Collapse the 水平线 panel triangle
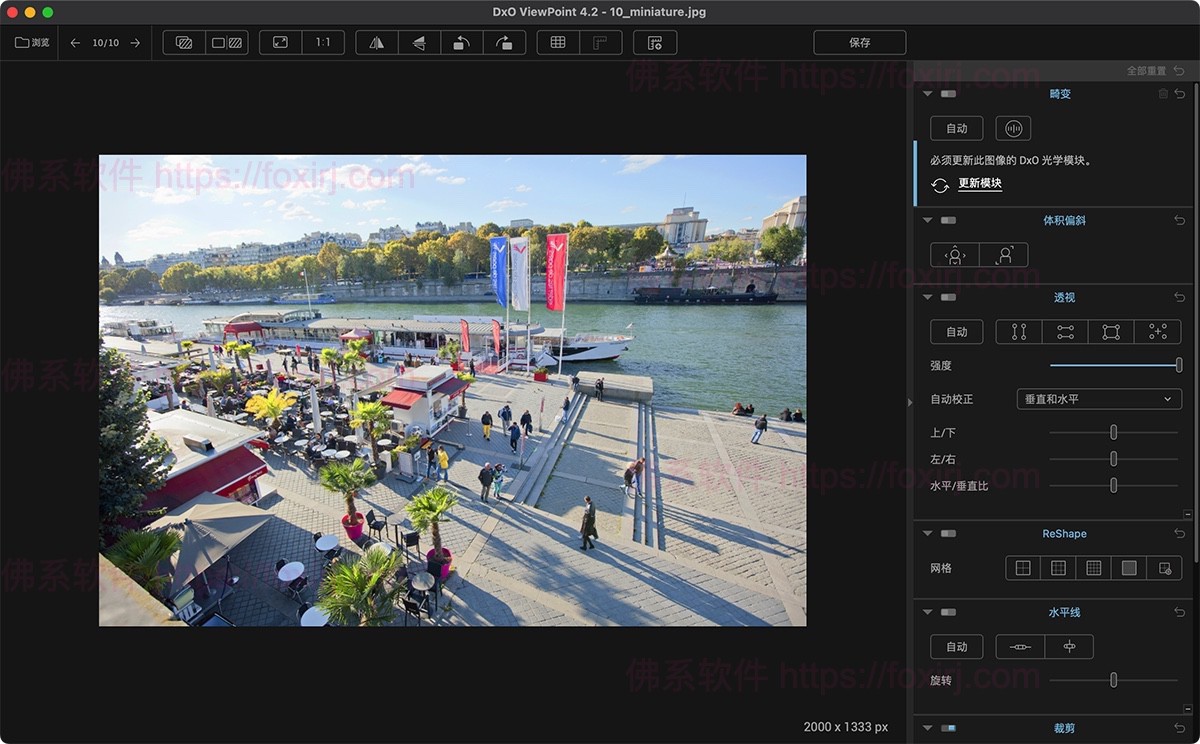 click(927, 613)
